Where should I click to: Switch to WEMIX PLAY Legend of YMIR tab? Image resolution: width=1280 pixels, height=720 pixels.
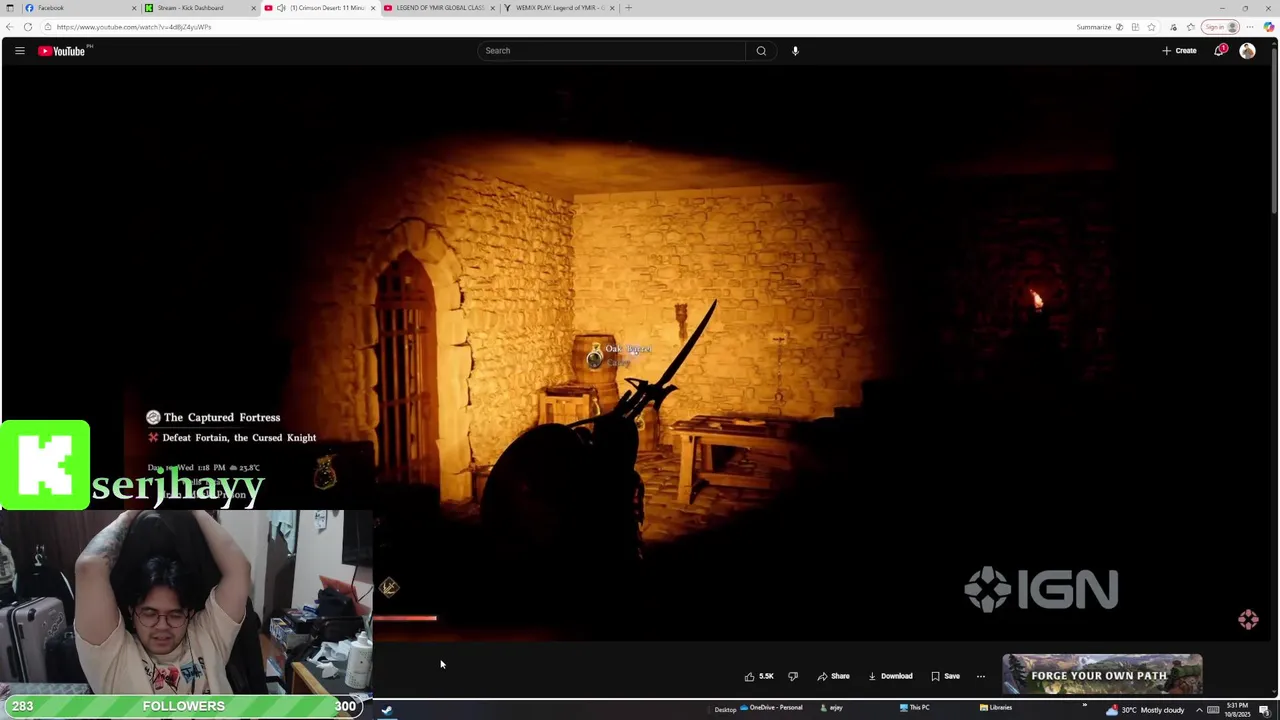[560, 8]
